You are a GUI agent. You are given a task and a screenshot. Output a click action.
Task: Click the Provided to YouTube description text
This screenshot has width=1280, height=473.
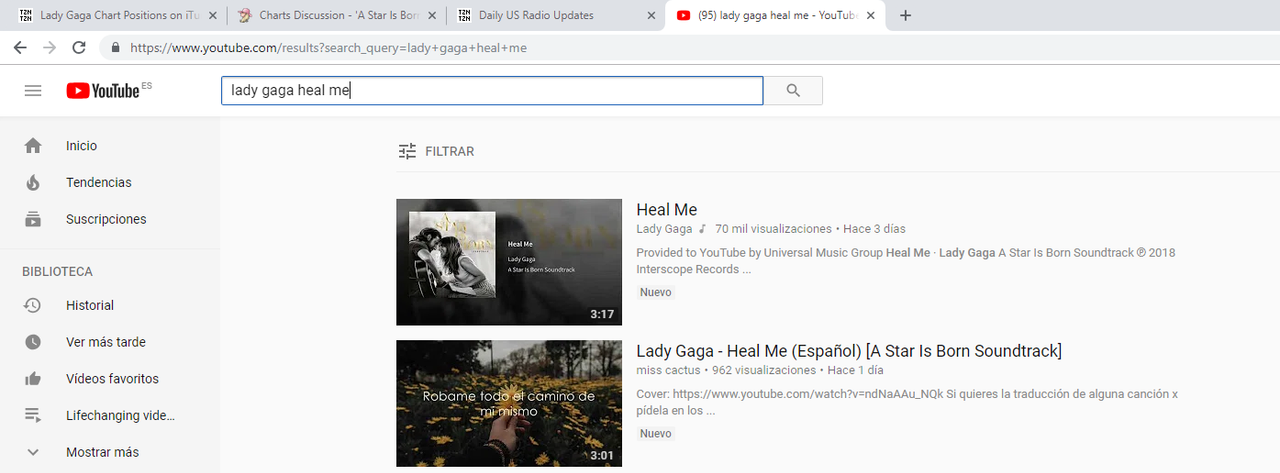pos(906,261)
